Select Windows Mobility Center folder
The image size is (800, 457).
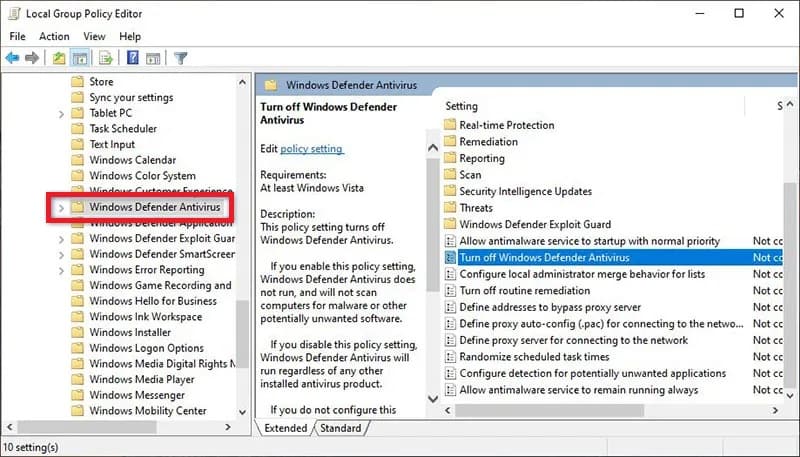coord(148,411)
